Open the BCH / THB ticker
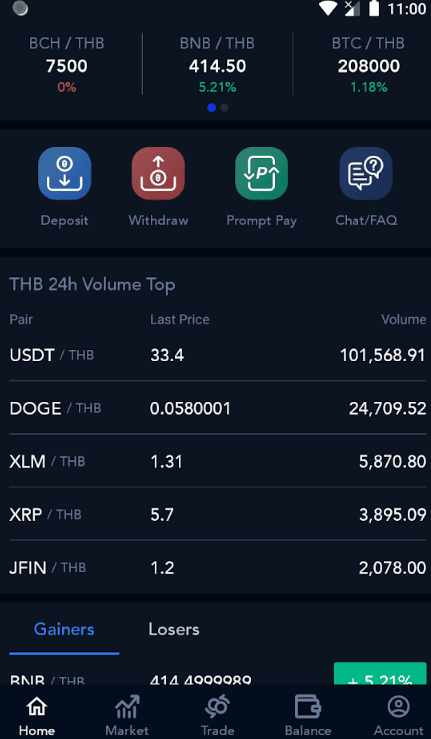The width and height of the screenshot is (431, 739). [x=66, y=64]
